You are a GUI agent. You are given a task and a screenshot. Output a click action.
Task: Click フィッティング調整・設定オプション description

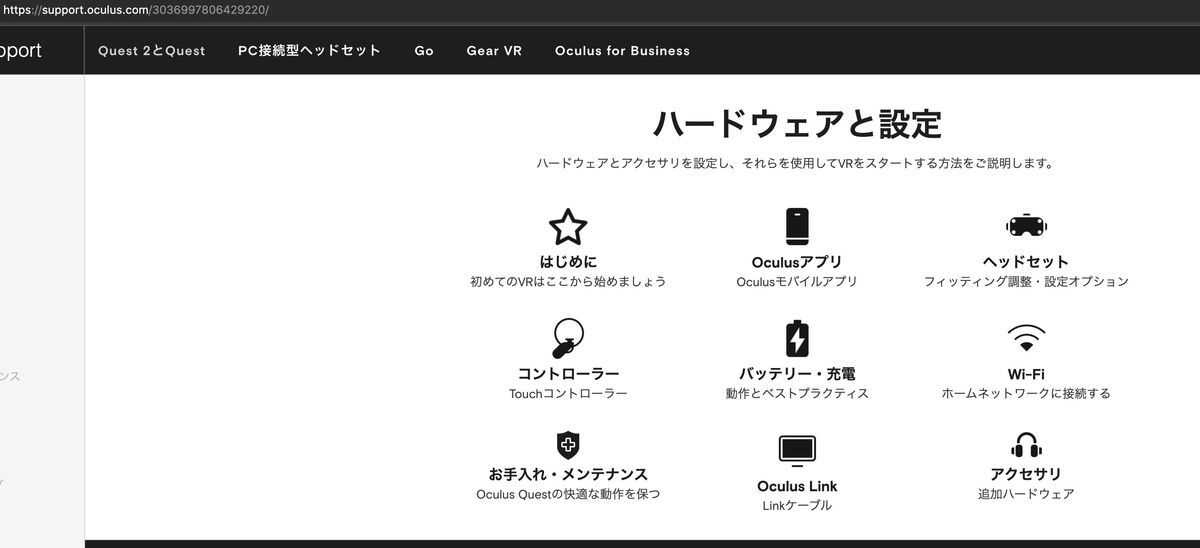pyautogui.click(x=1026, y=282)
